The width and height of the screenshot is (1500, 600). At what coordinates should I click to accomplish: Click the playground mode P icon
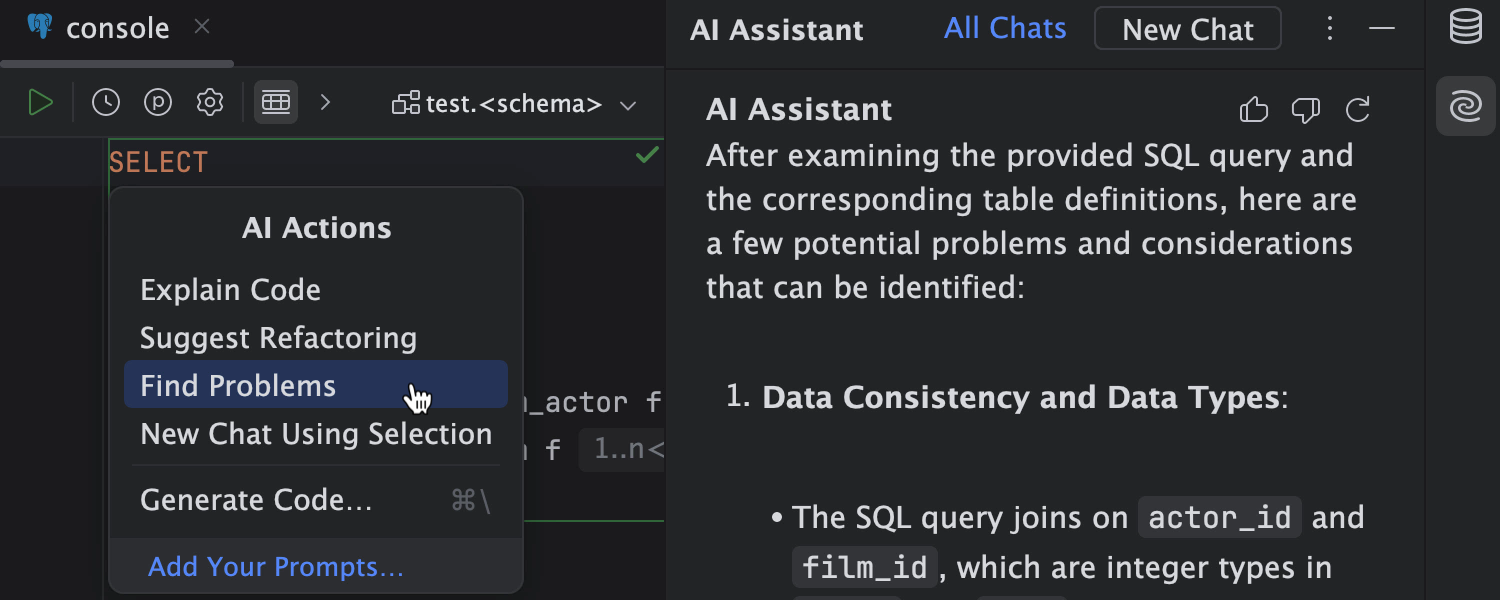point(158,102)
